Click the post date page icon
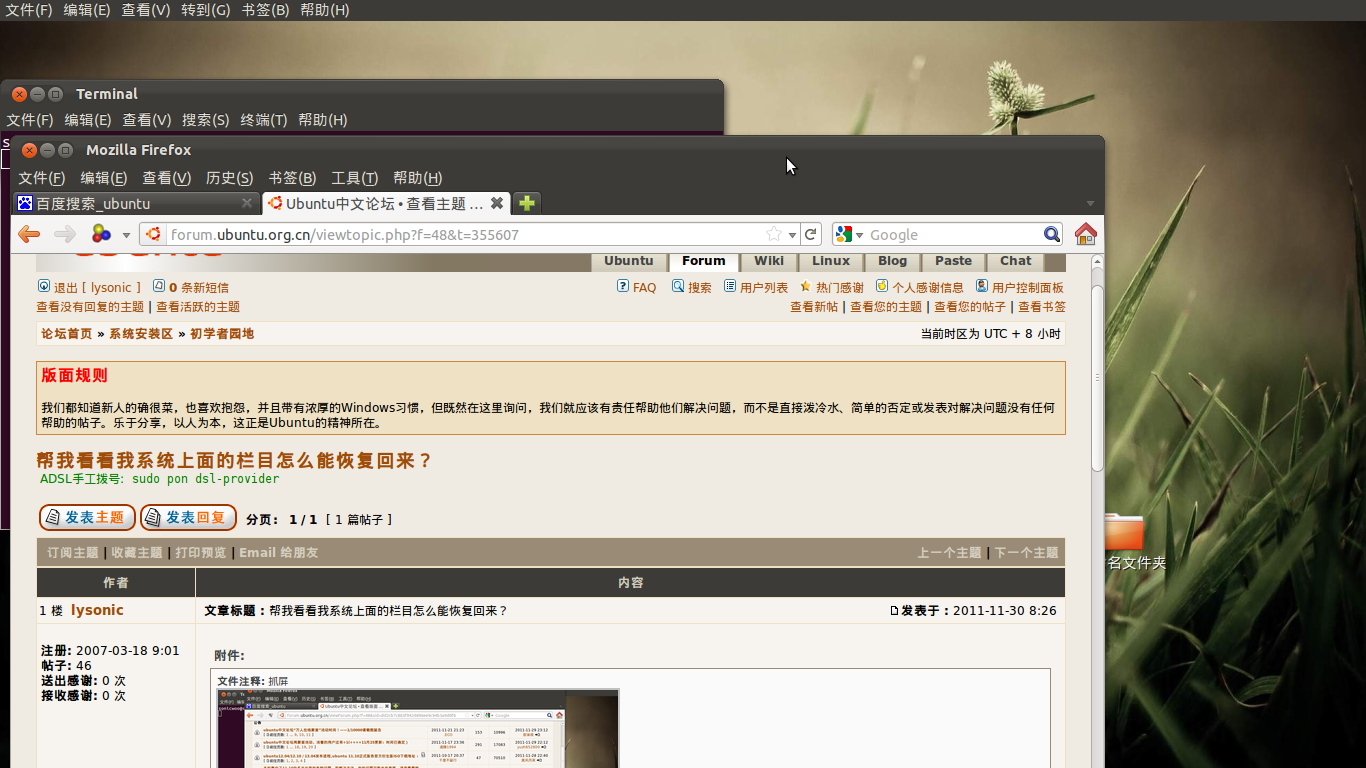This screenshot has width=1366, height=768. point(895,611)
